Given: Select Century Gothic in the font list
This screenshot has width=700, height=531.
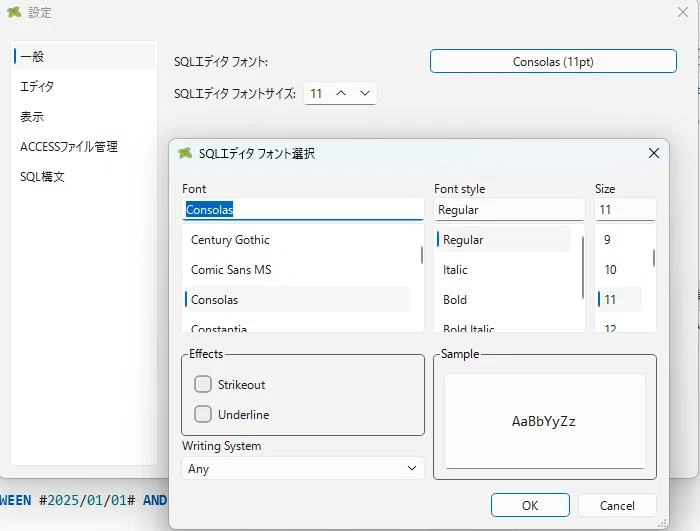Looking at the screenshot, I should (296, 240).
